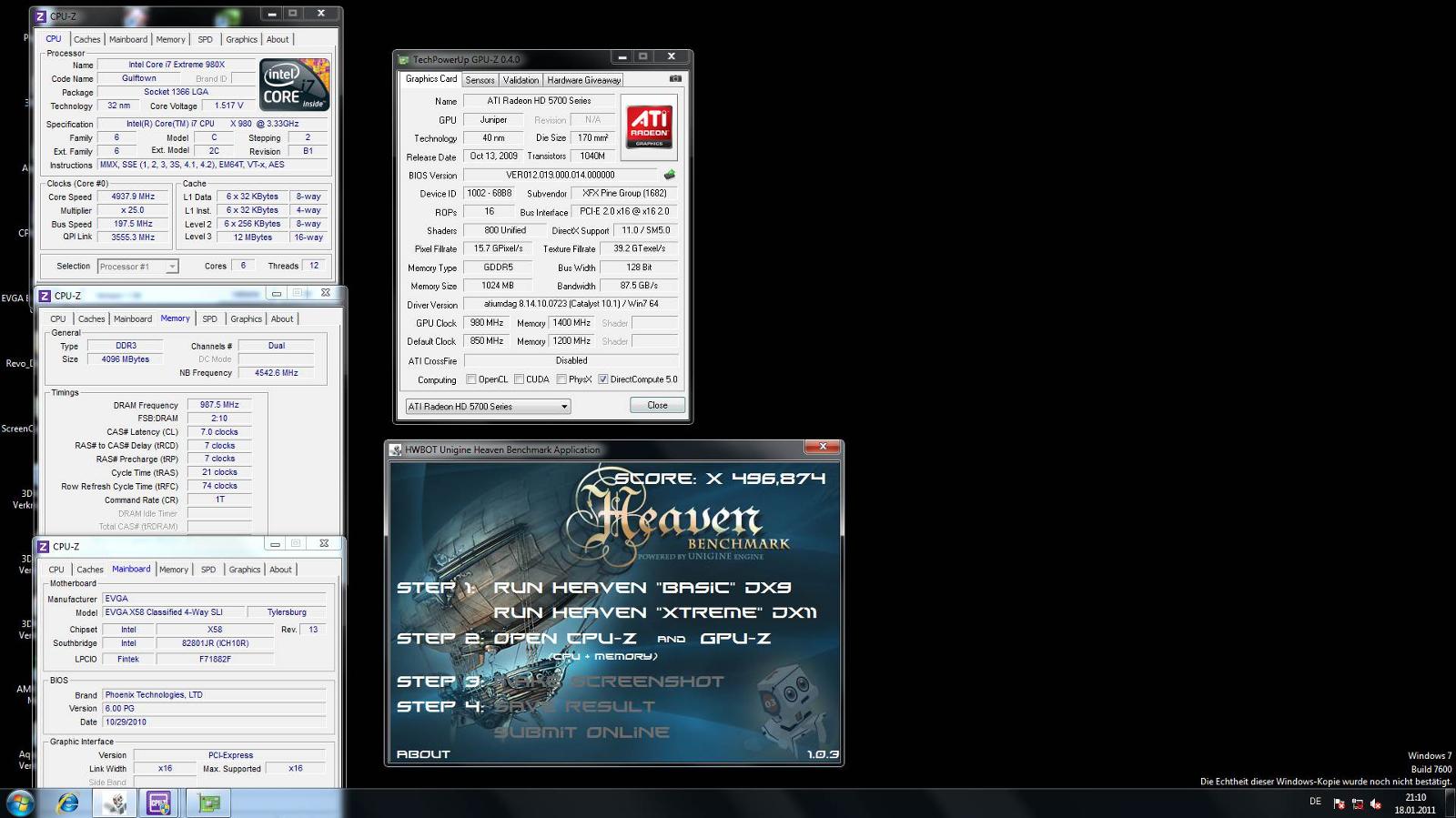Screen dimensions: 1456x818
Task: Click the BIOS Version field in GPU-Z
Action: [560, 175]
